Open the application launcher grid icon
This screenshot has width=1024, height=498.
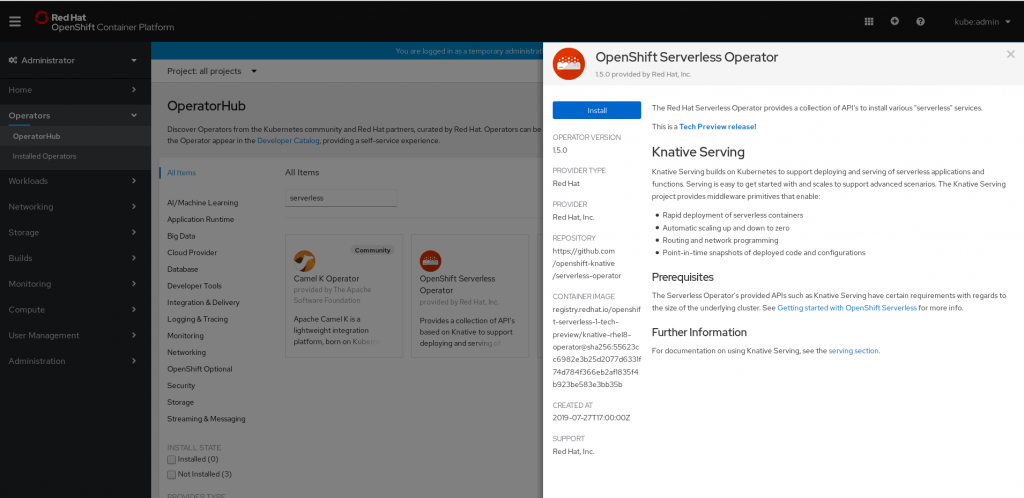tap(868, 21)
